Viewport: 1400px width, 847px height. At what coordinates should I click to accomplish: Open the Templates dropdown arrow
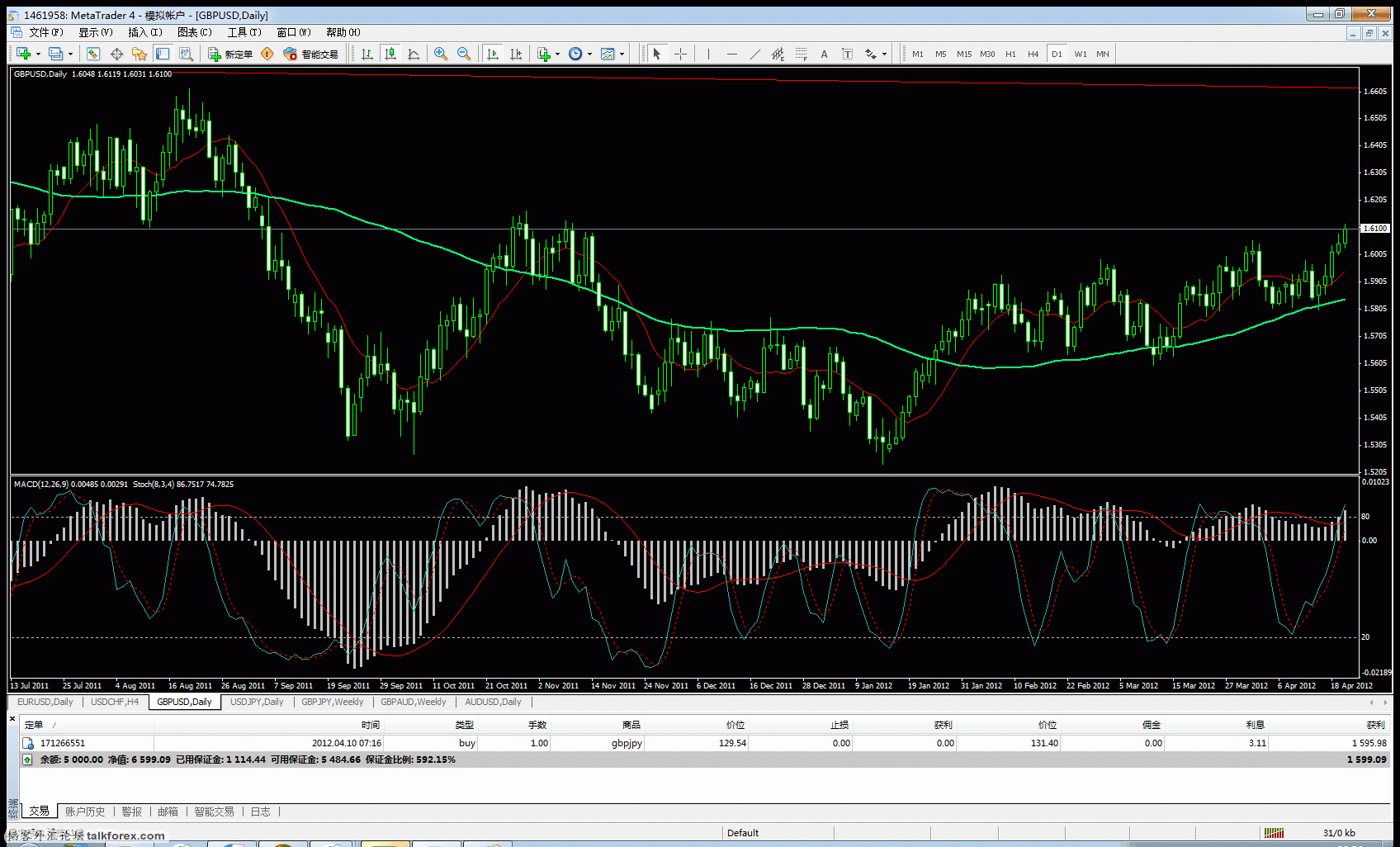622,54
